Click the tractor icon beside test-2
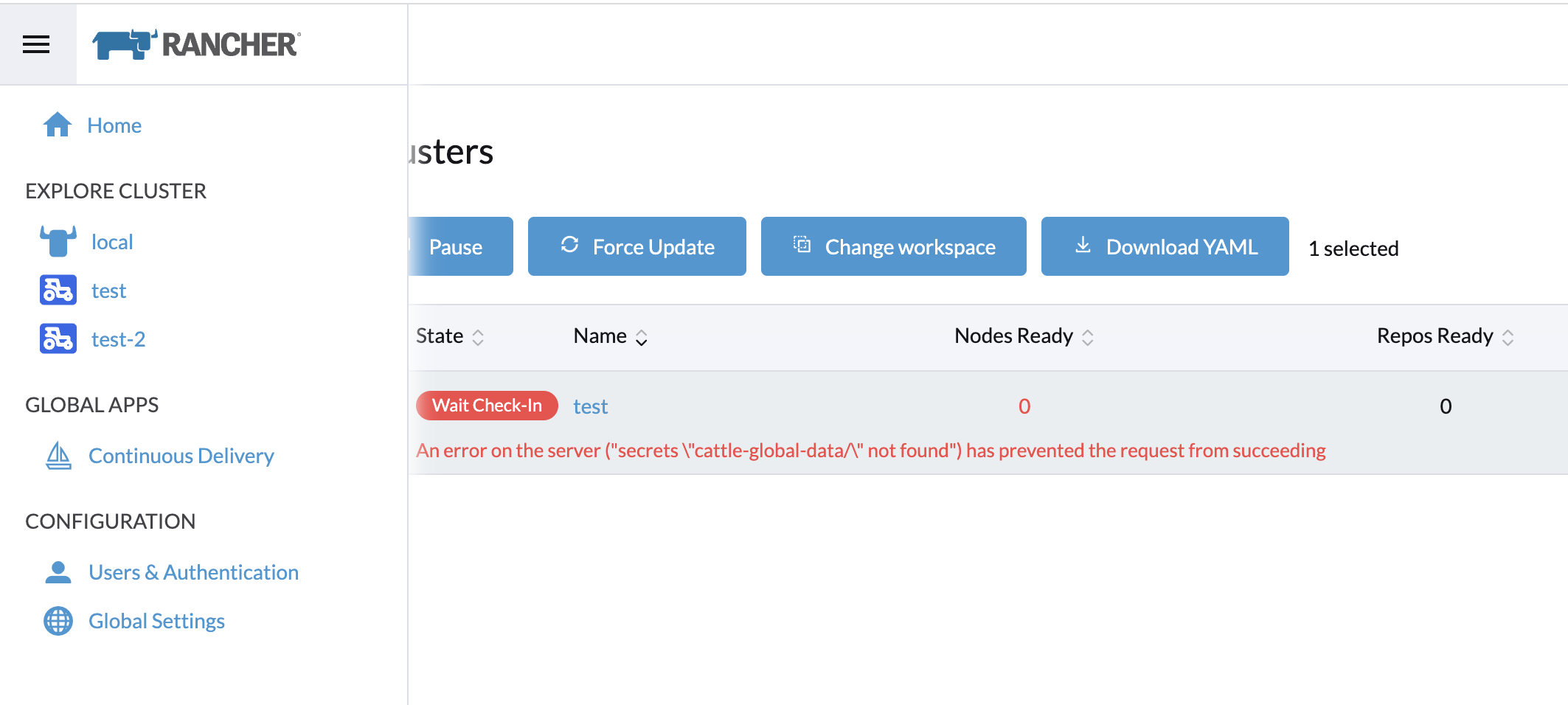Screen dimensions: 1568x705 tap(58, 338)
